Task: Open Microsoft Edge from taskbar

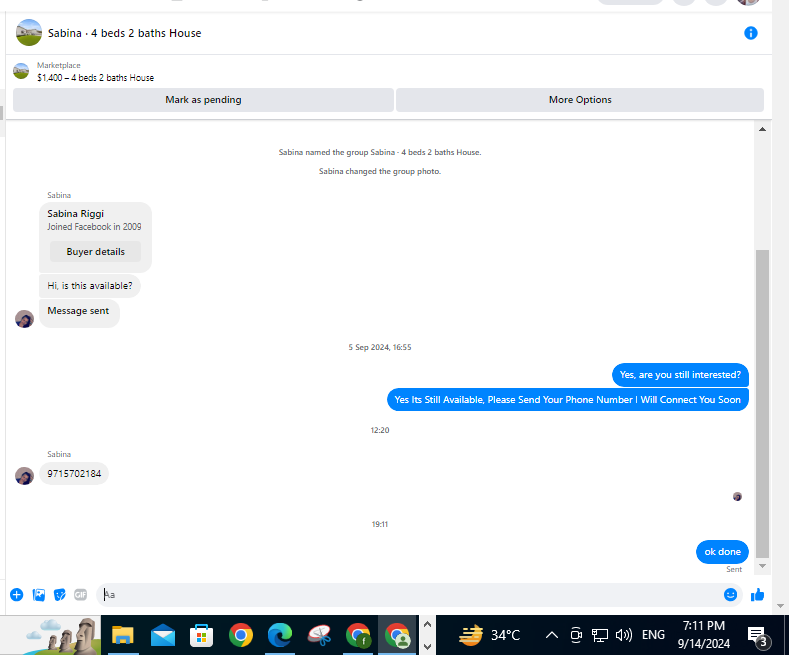Action: 280,635
